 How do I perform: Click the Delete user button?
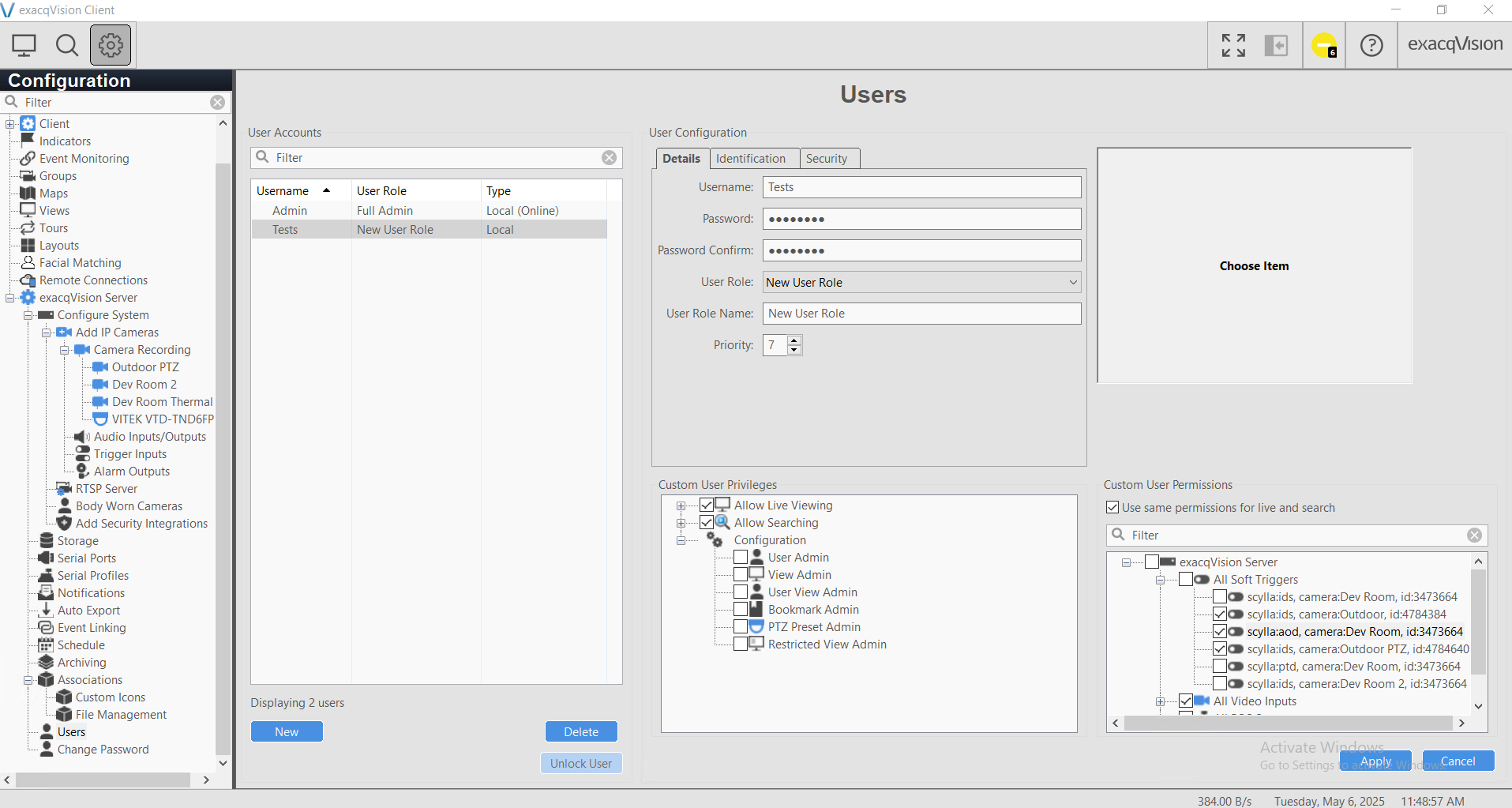(x=581, y=732)
